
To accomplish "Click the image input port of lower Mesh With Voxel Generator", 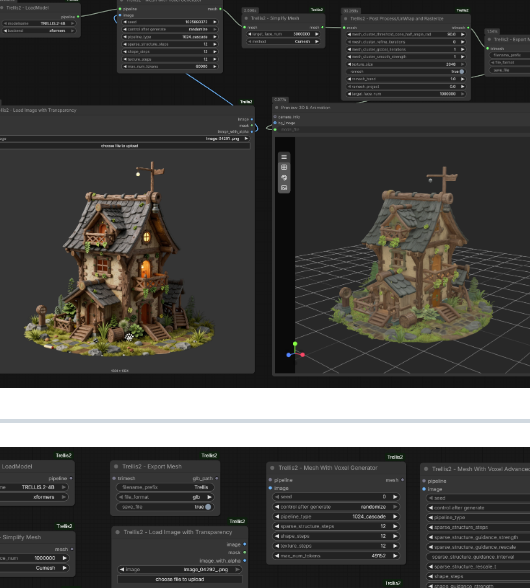I will point(270,488).
